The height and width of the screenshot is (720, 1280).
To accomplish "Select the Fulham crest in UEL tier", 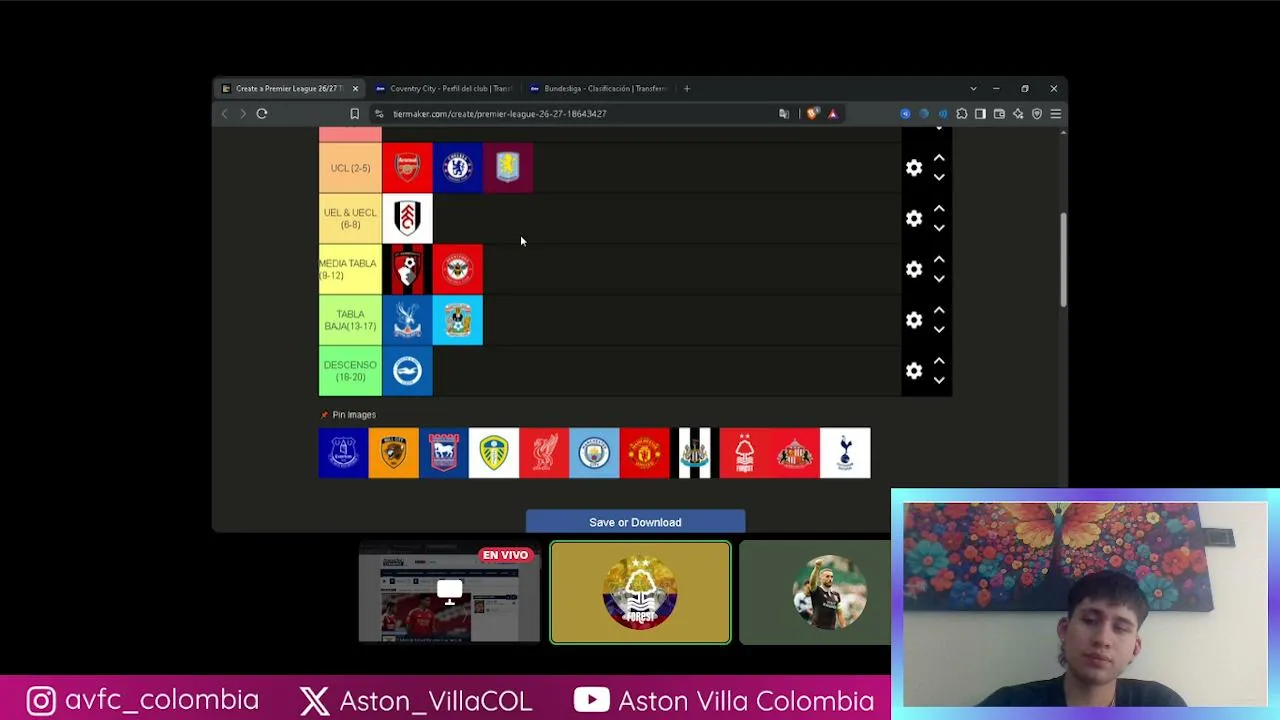I will 407,219.
